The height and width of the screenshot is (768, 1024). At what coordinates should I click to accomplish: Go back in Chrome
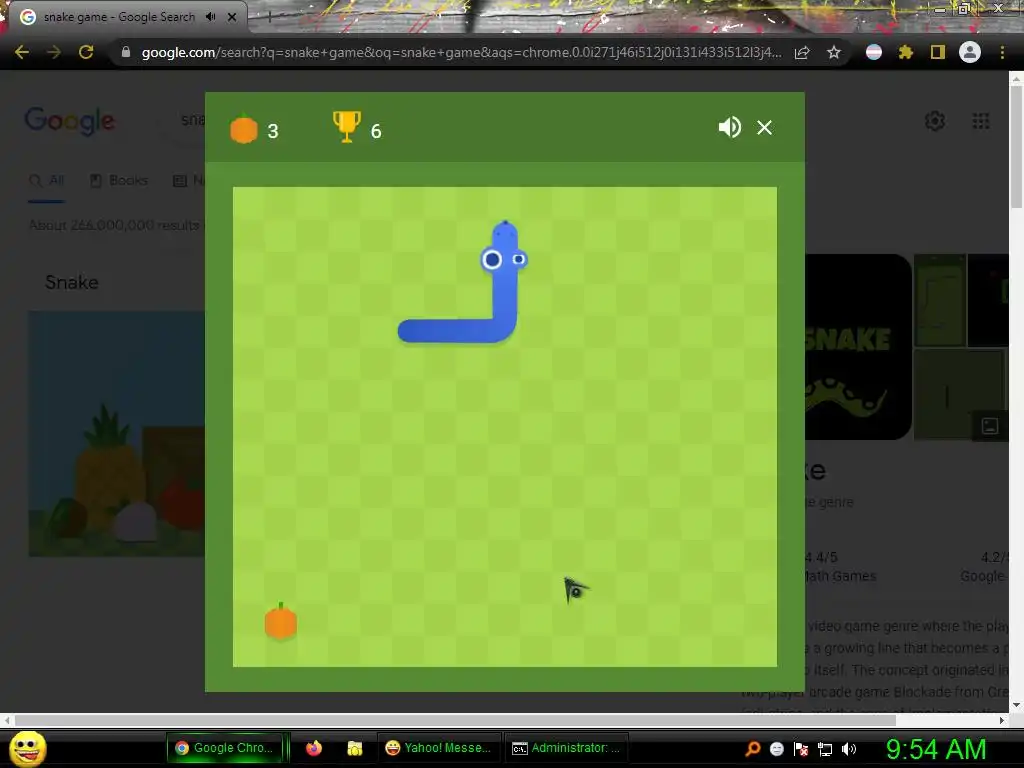tap(22, 52)
